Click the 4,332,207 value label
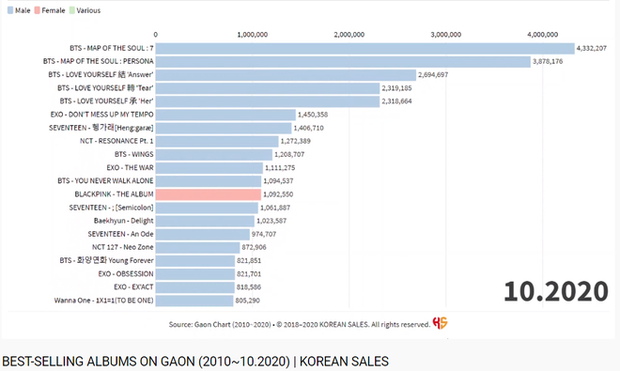 pos(591,48)
